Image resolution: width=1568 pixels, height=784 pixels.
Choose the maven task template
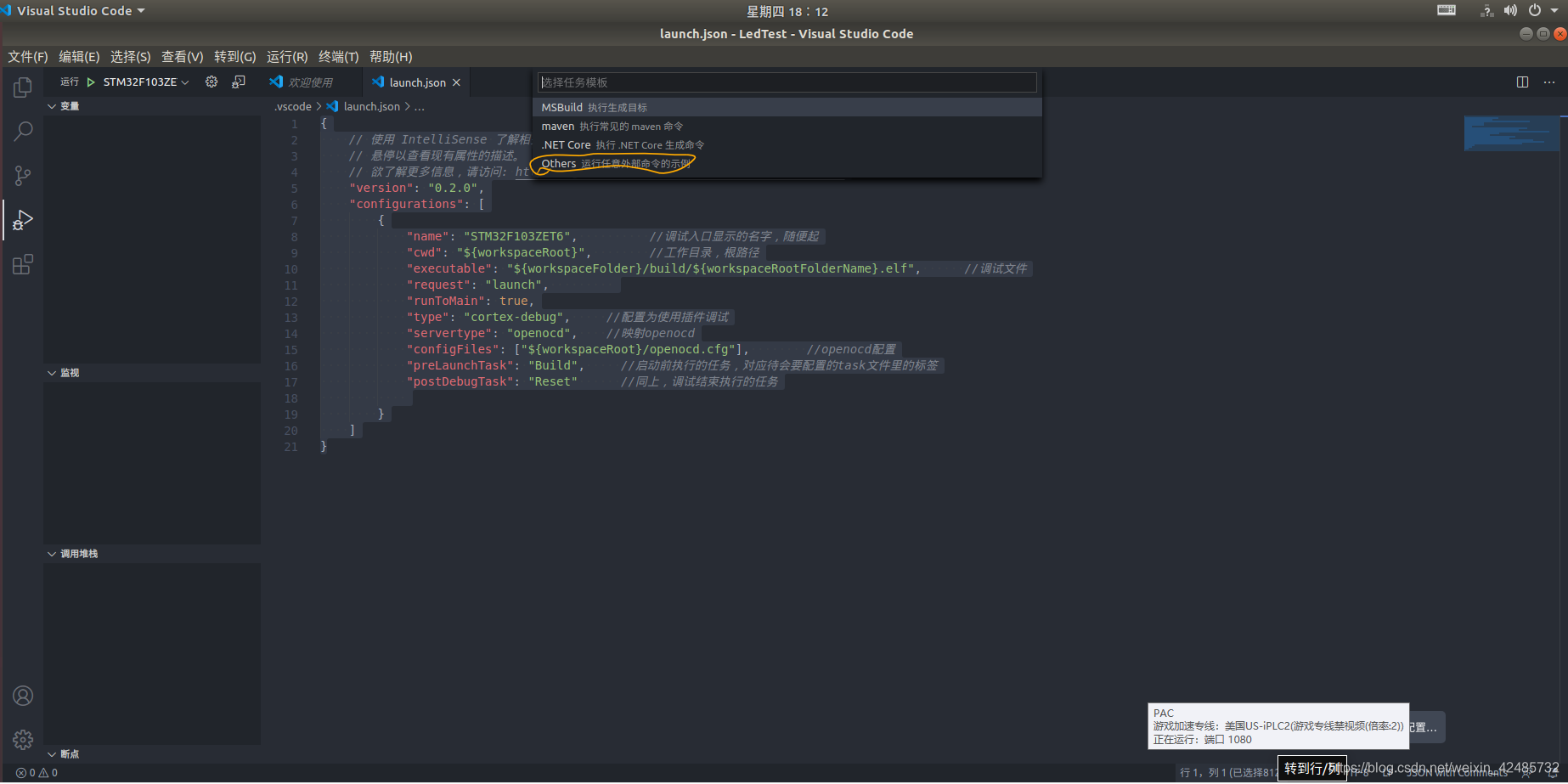coord(787,127)
